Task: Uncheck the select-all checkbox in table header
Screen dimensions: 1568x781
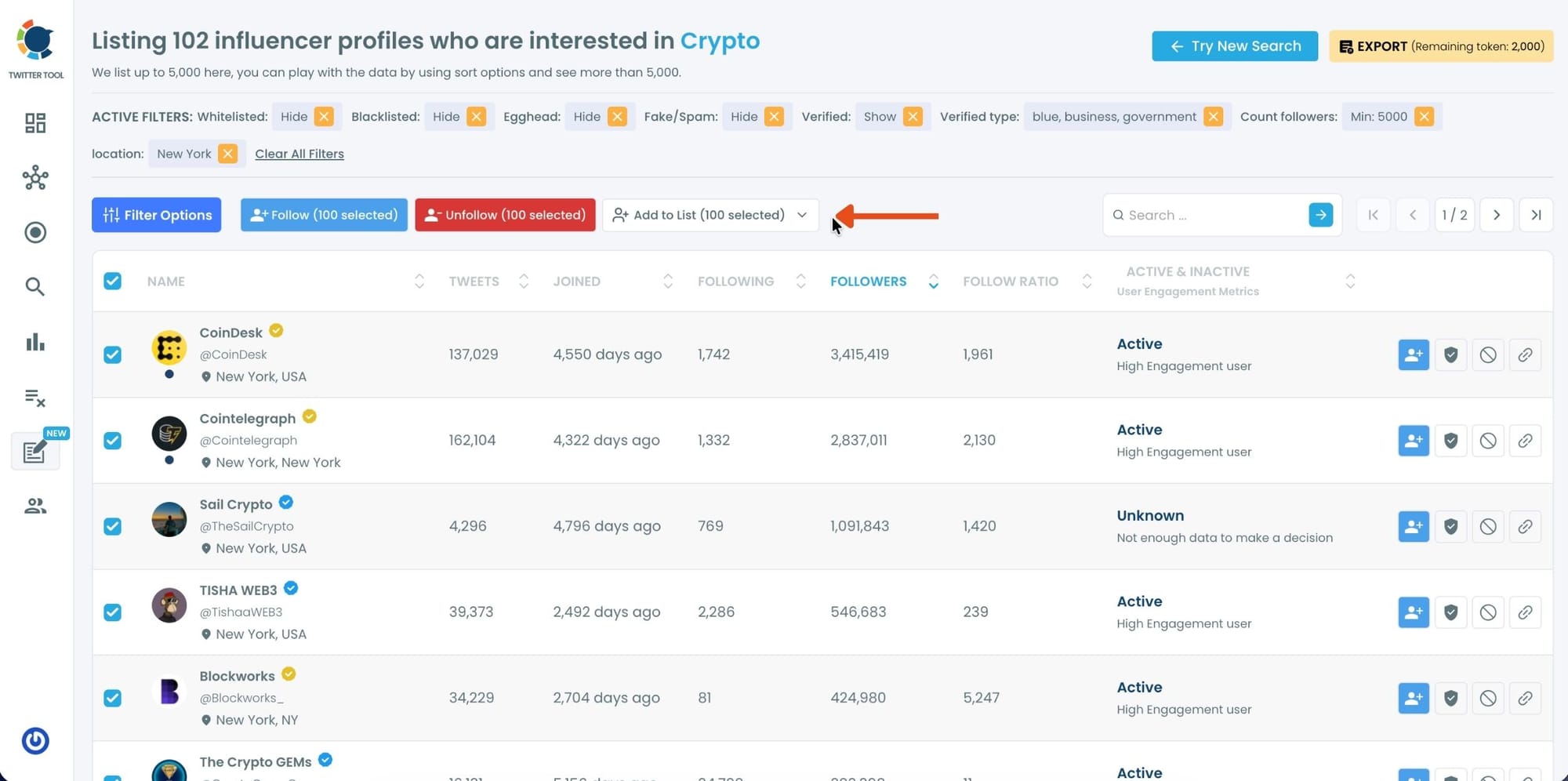Action: pos(113,282)
